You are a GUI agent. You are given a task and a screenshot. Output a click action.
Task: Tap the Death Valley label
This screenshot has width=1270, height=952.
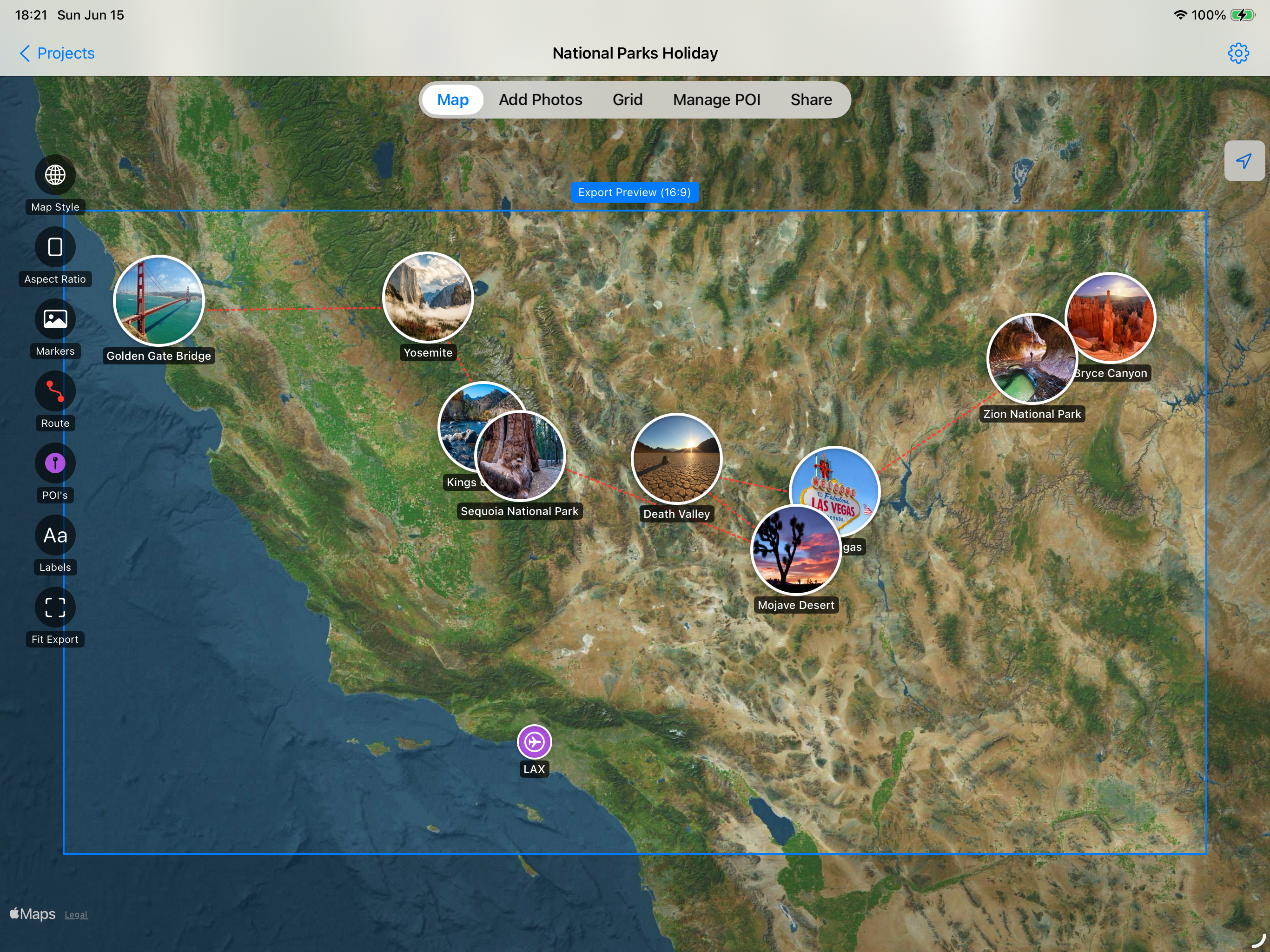click(676, 514)
